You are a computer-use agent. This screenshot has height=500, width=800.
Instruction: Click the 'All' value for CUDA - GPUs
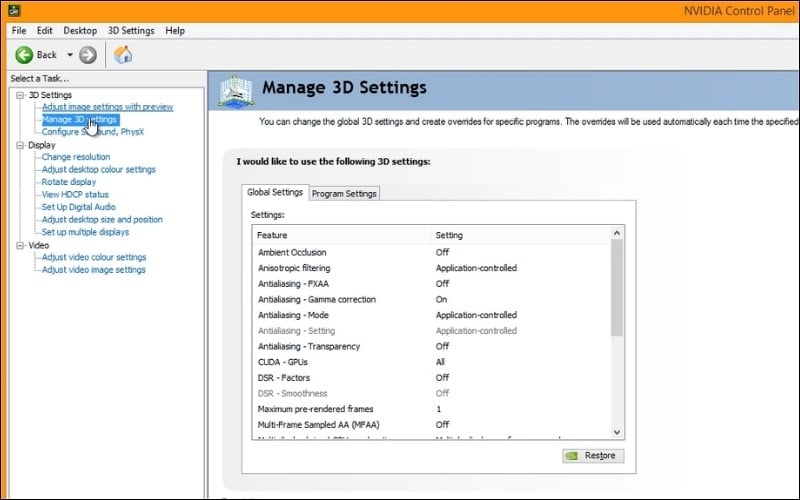click(x=440, y=362)
